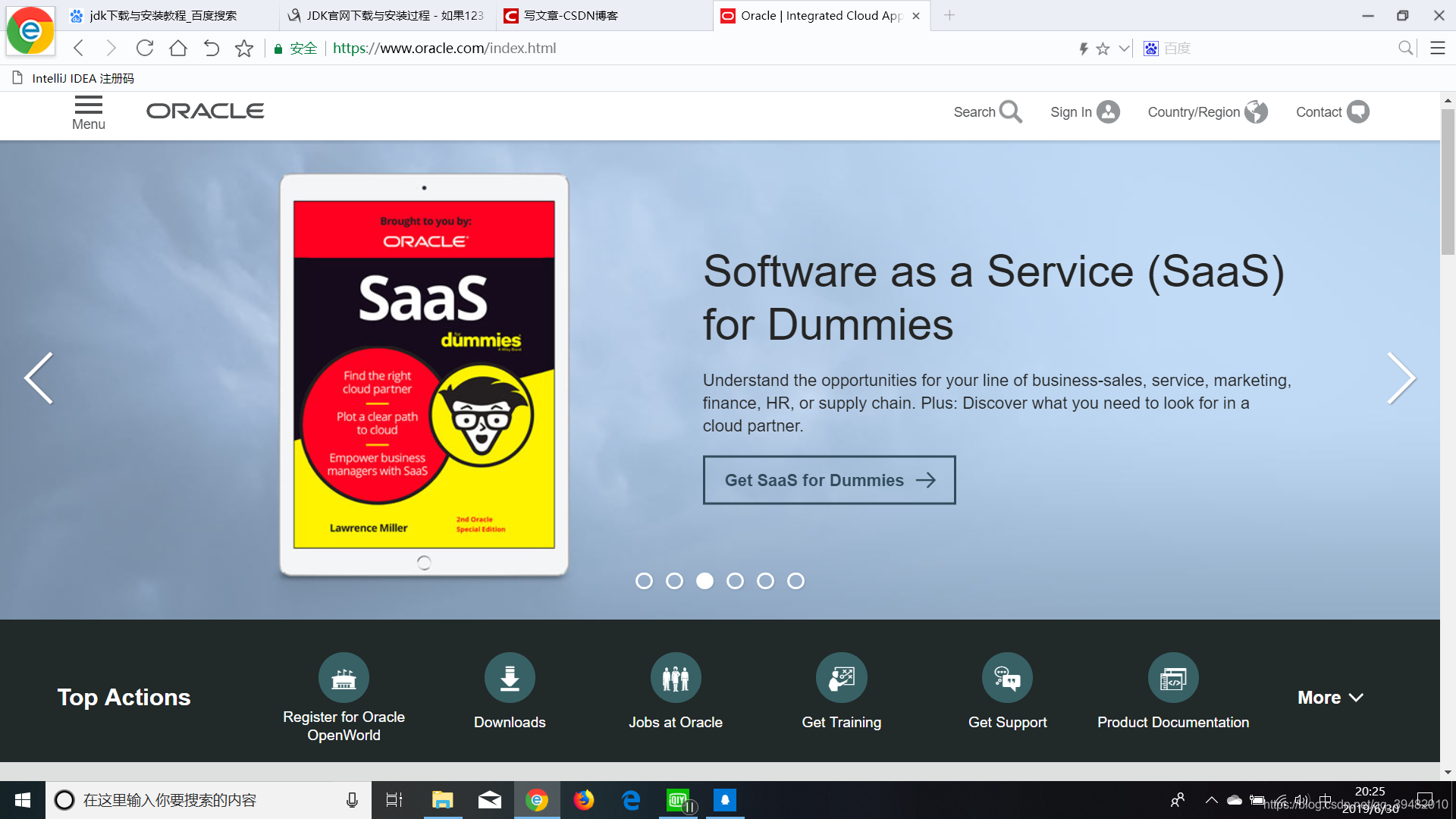Image resolution: width=1456 pixels, height=819 pixels.
Task: Open the iQIYI app from taskbar
Action: [x=678, y=800]
